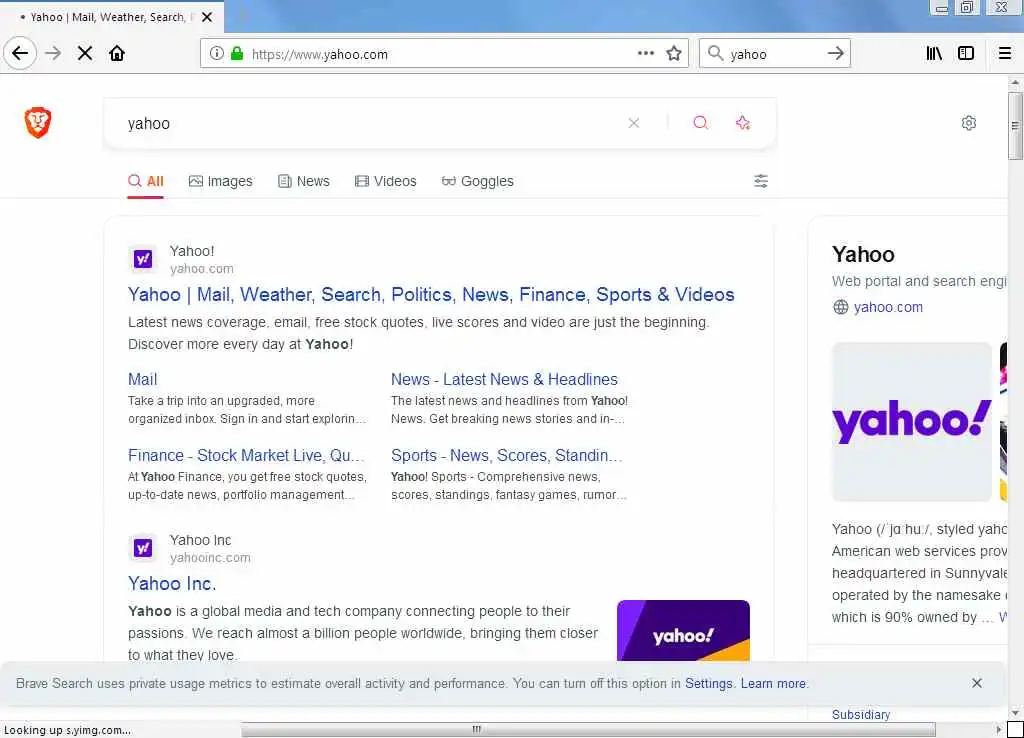The image size is (1024, 738).
Task: Click the Yahoo heading in info panel
Action: (863, 255)
